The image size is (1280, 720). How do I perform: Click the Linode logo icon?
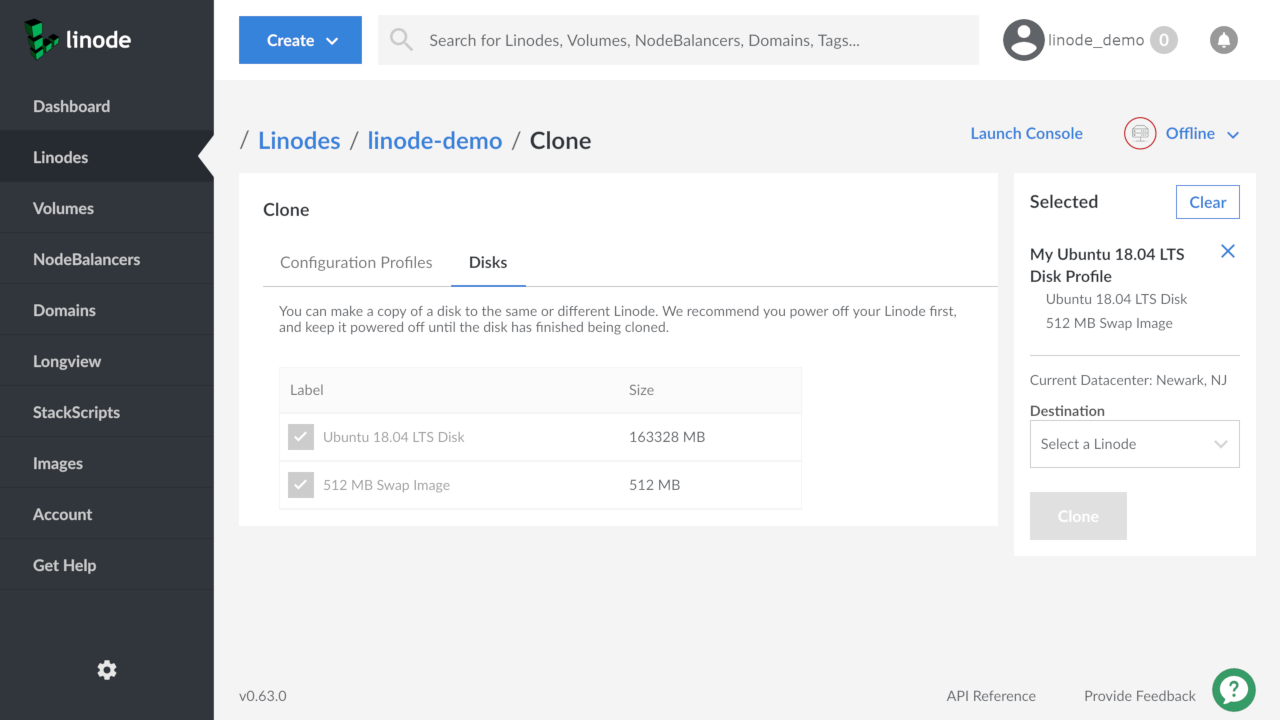coord(42,38)
